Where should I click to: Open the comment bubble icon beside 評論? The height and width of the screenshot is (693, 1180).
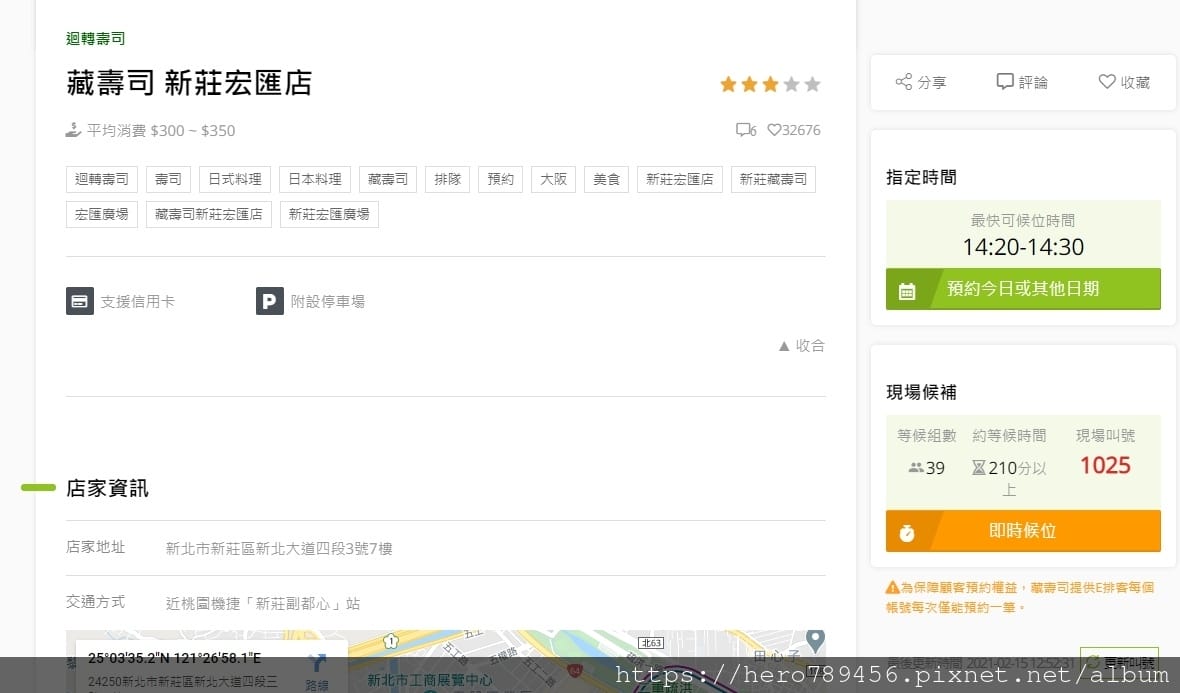[x=1005, y=81]
